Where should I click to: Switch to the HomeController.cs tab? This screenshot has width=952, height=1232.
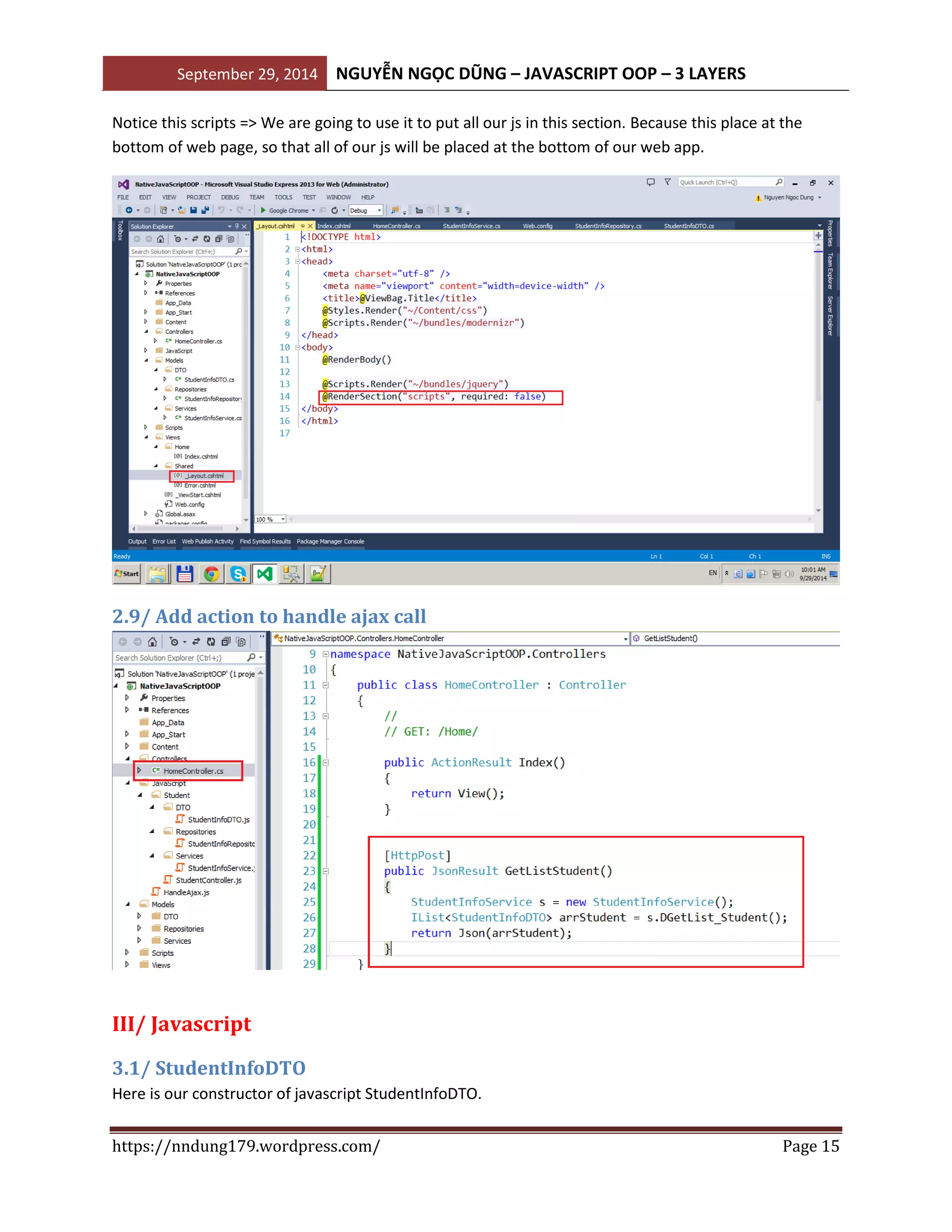coord(396,226)
